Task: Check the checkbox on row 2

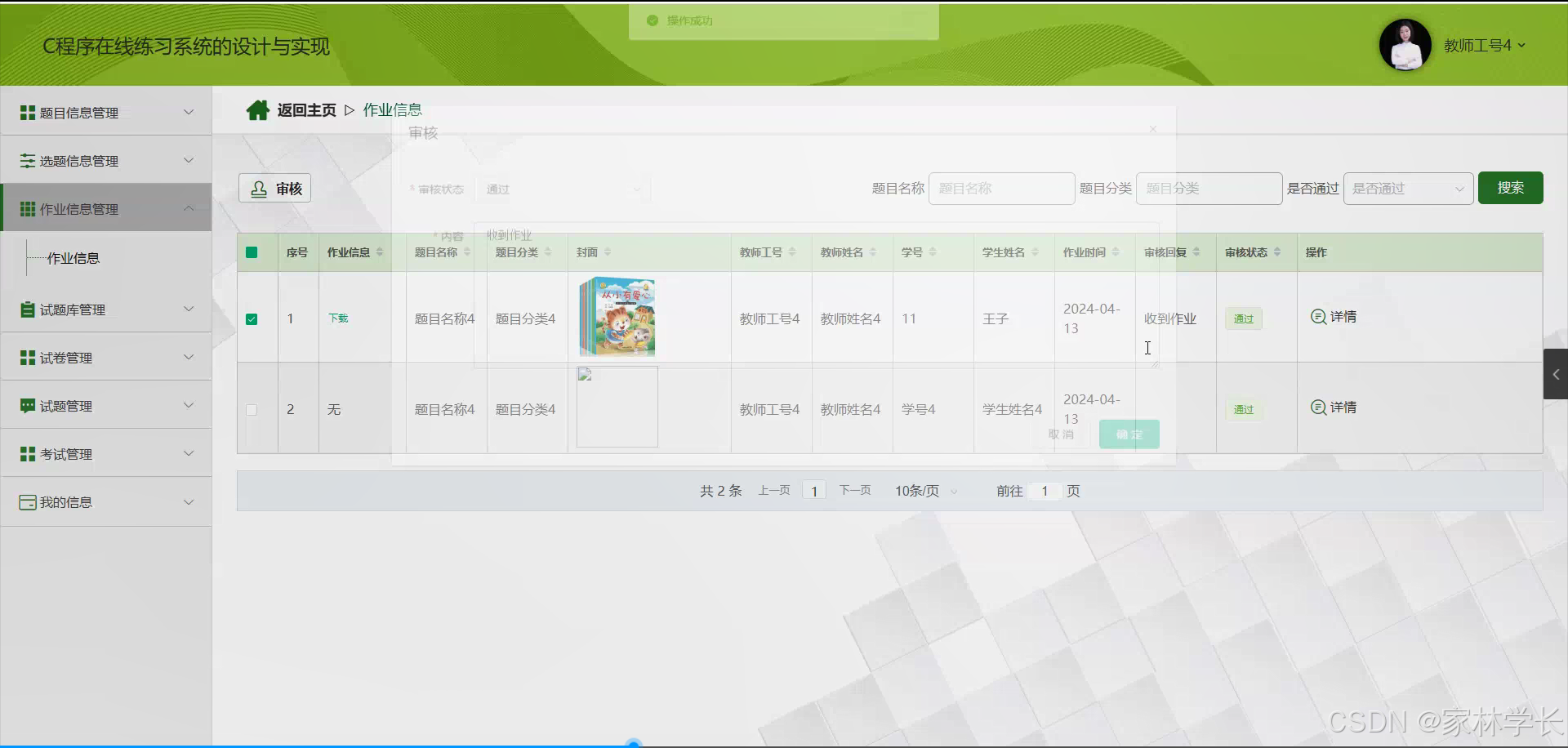Action: [x=253, y=409]
